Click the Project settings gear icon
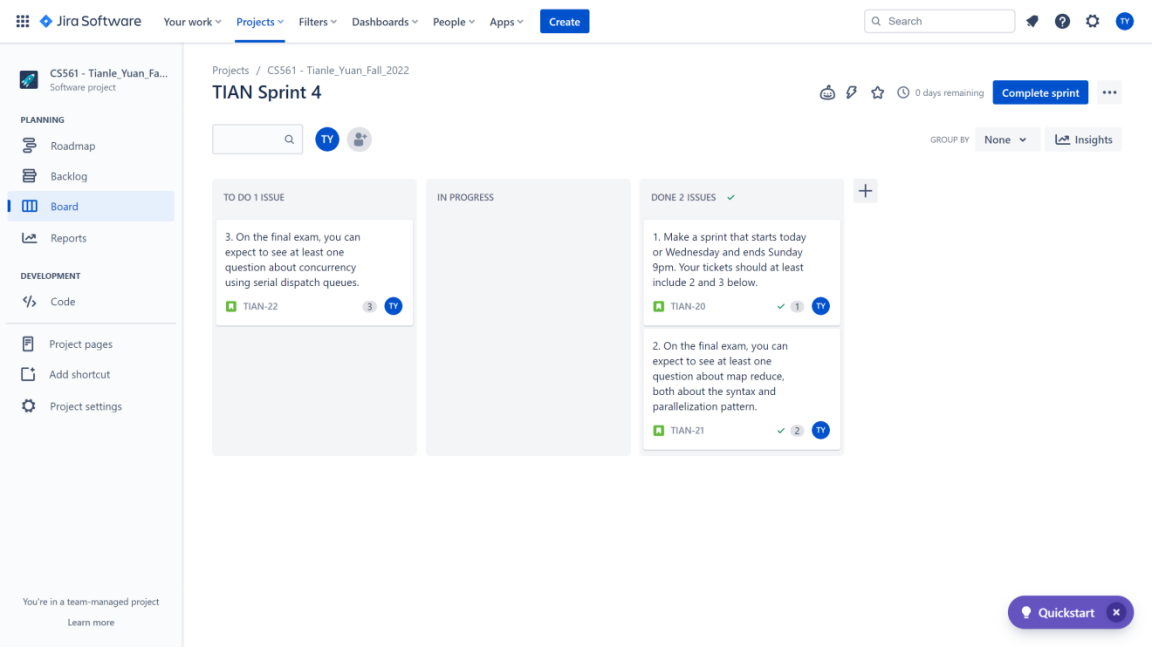 point(28,406)
